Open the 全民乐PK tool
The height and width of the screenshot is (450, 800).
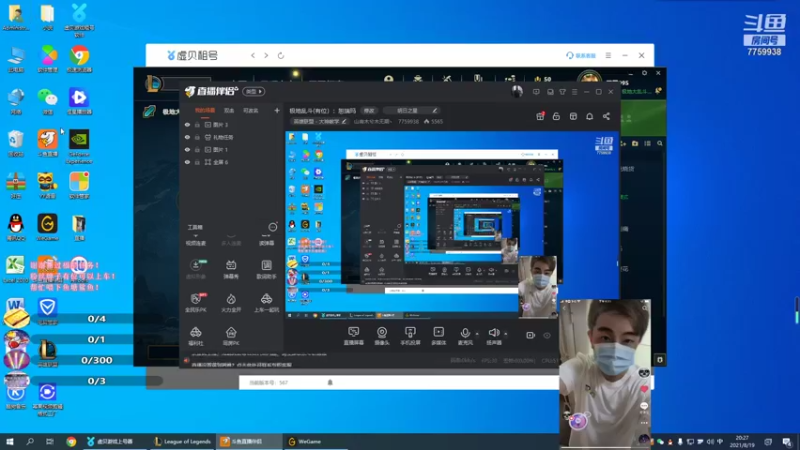coord(195,303)
